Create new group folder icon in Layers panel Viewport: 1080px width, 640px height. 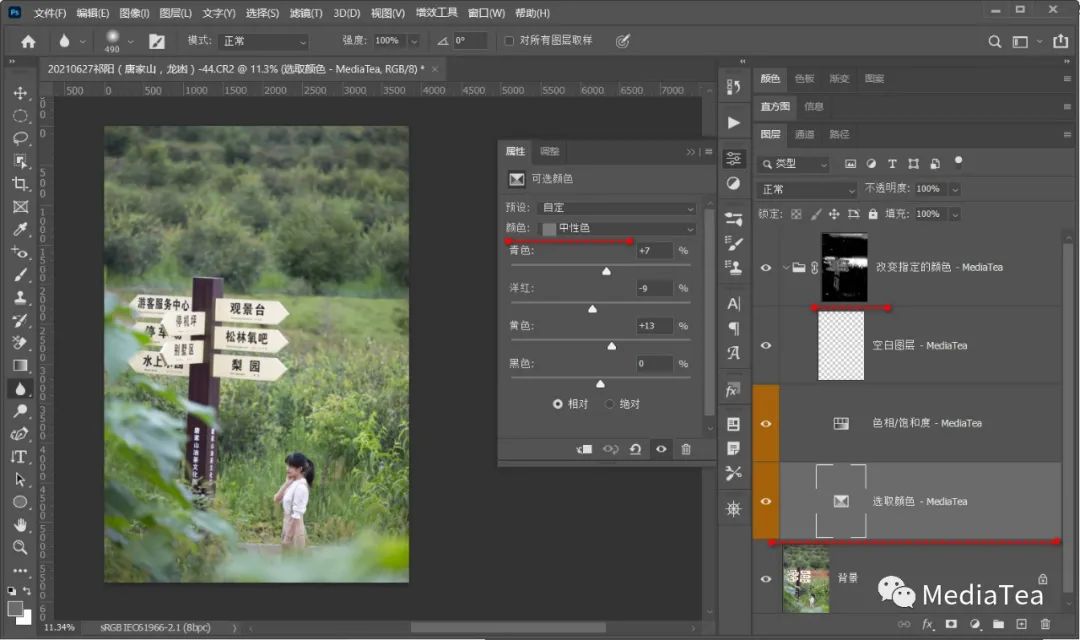pyautogui.click(x=998, y=624)
